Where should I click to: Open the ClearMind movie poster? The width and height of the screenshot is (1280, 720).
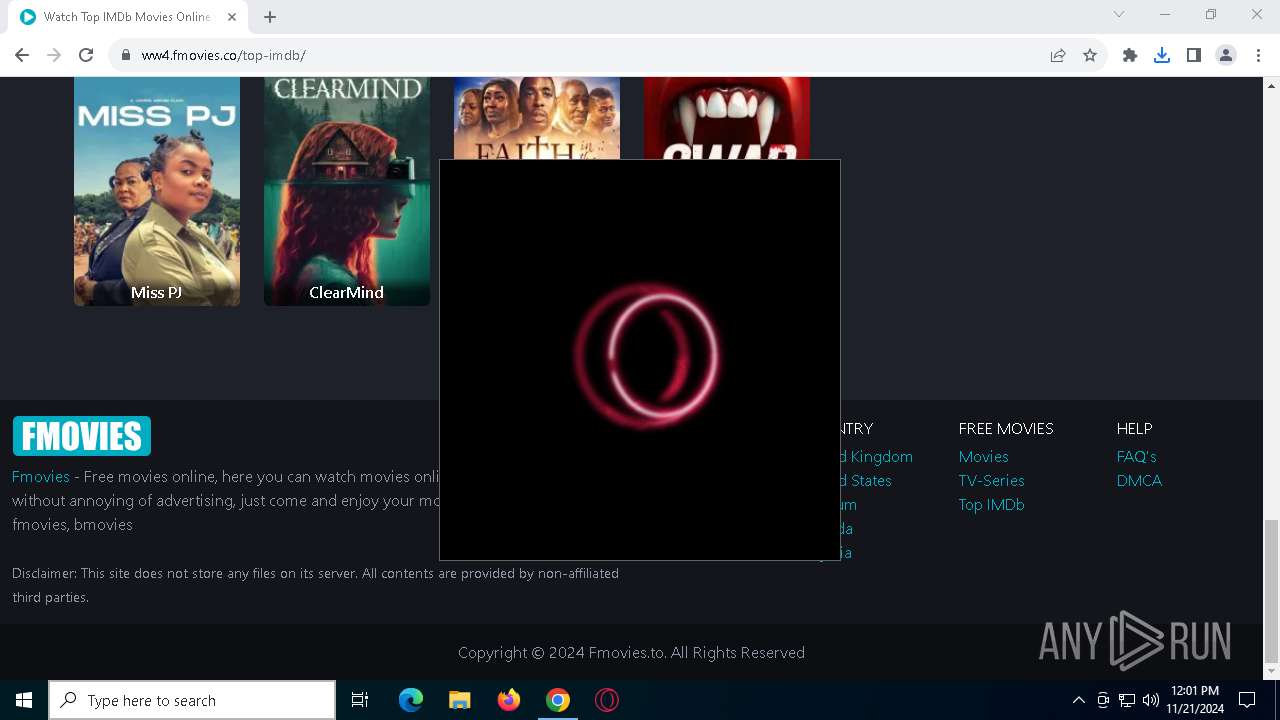pyautogui.click(x=347, y=191)
